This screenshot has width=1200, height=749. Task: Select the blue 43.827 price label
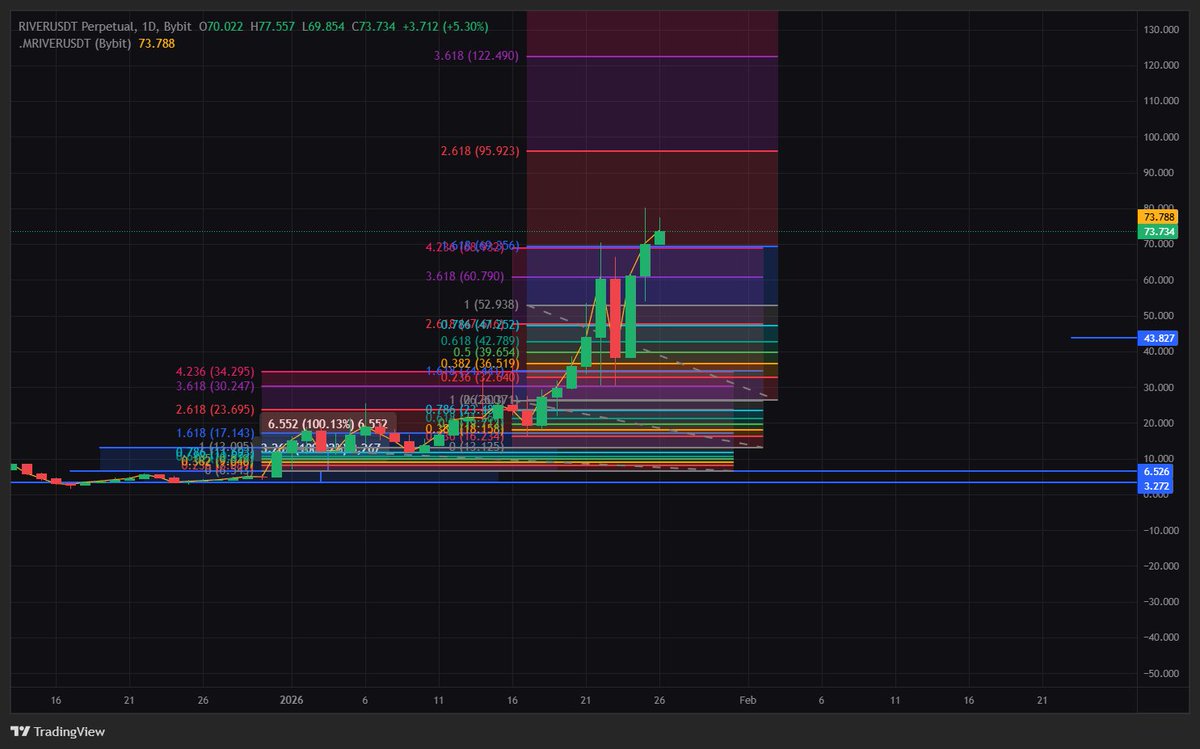pyautogui.click(x=1158, y=338)
